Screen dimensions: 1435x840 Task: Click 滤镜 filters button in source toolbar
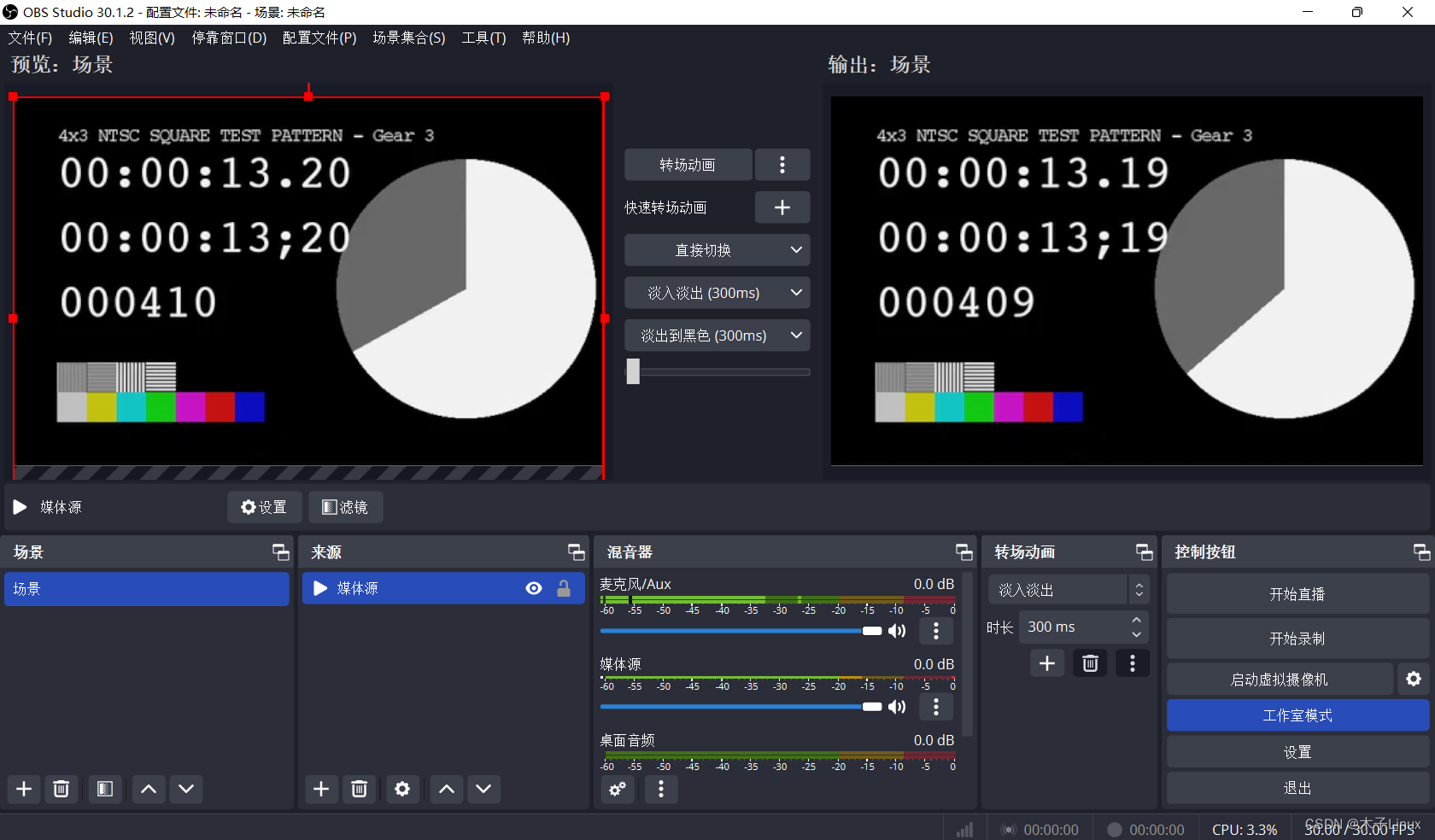[x=345, y=507]
